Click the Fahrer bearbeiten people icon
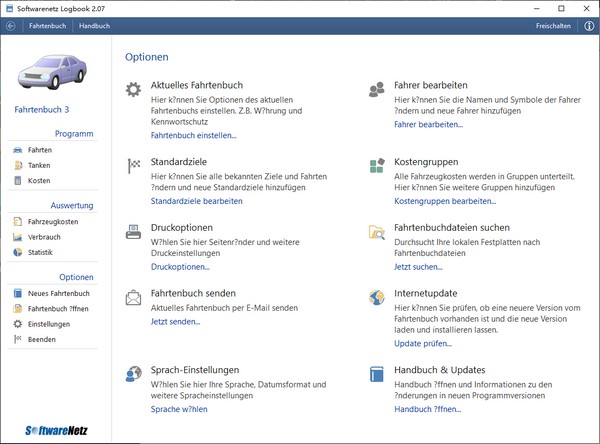 (376, 90)
